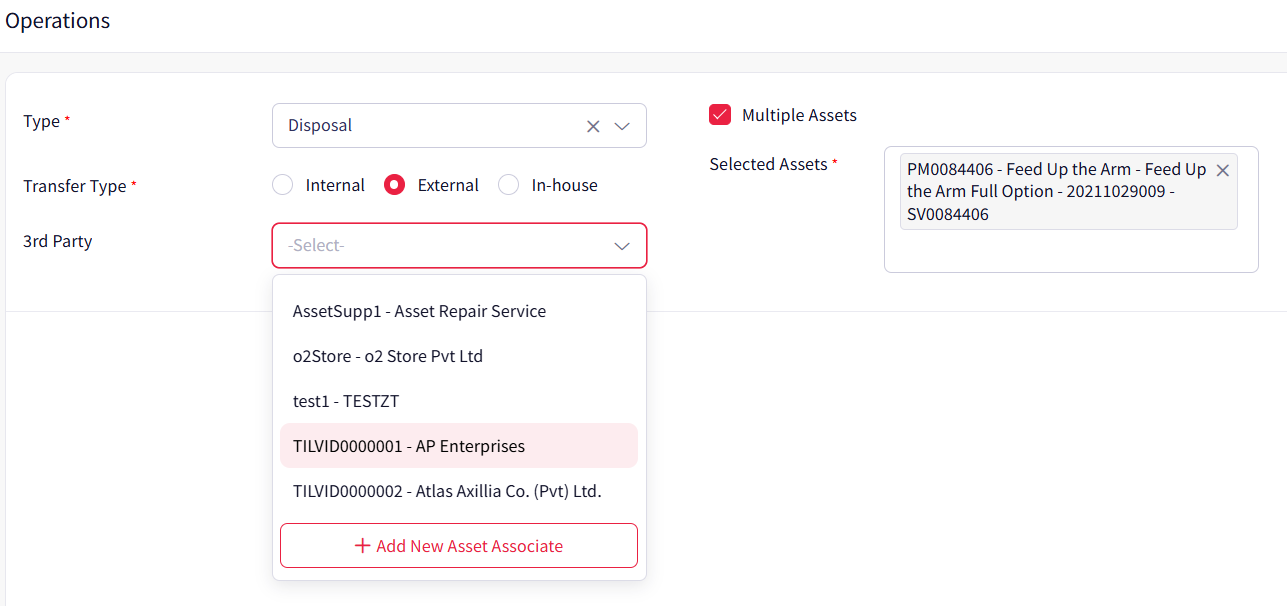Click the 3rd Party -Select- field
The width and height of the screenshot is (1287, 606).
440,246
